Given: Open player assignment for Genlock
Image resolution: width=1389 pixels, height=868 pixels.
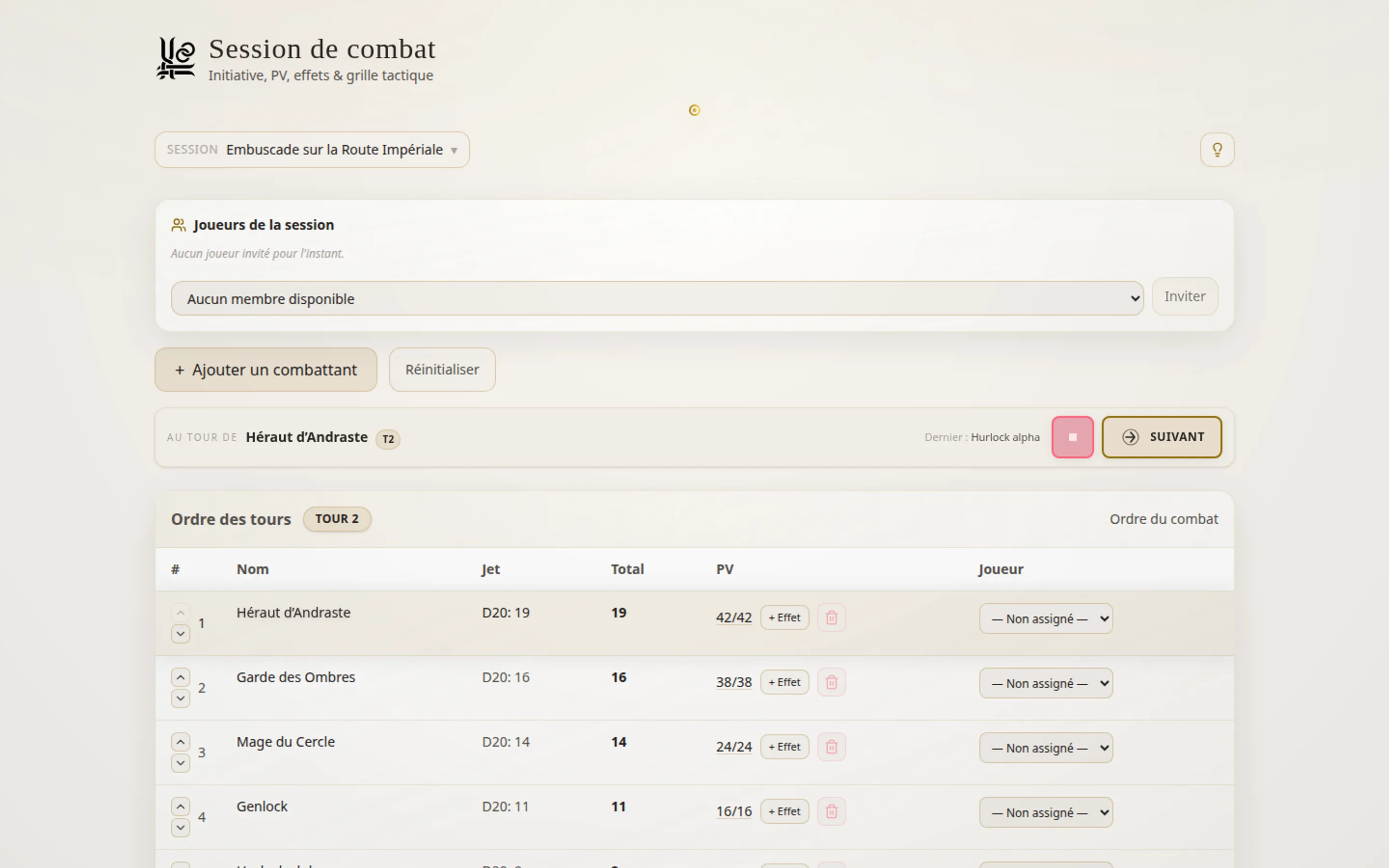Looking at the screenshot, I should coord(1046,813).
